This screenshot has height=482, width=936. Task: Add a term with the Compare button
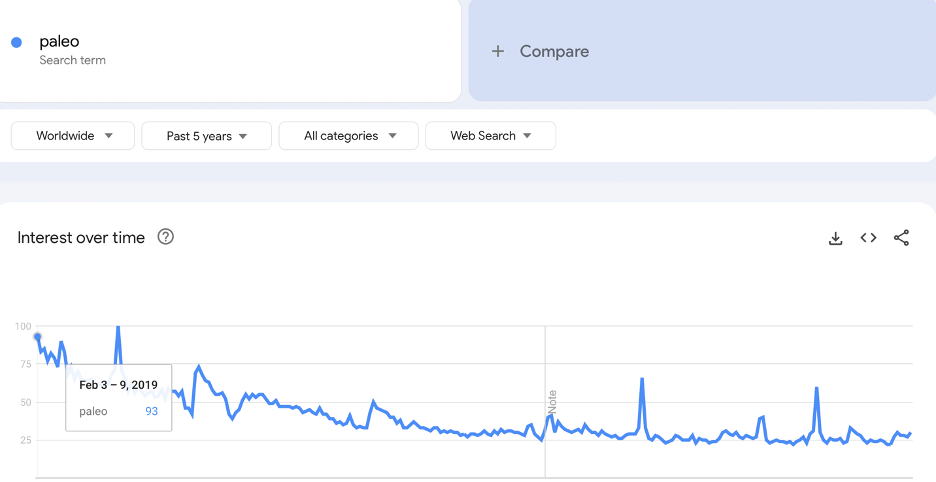pyautogui.click(x=702, y=51)
